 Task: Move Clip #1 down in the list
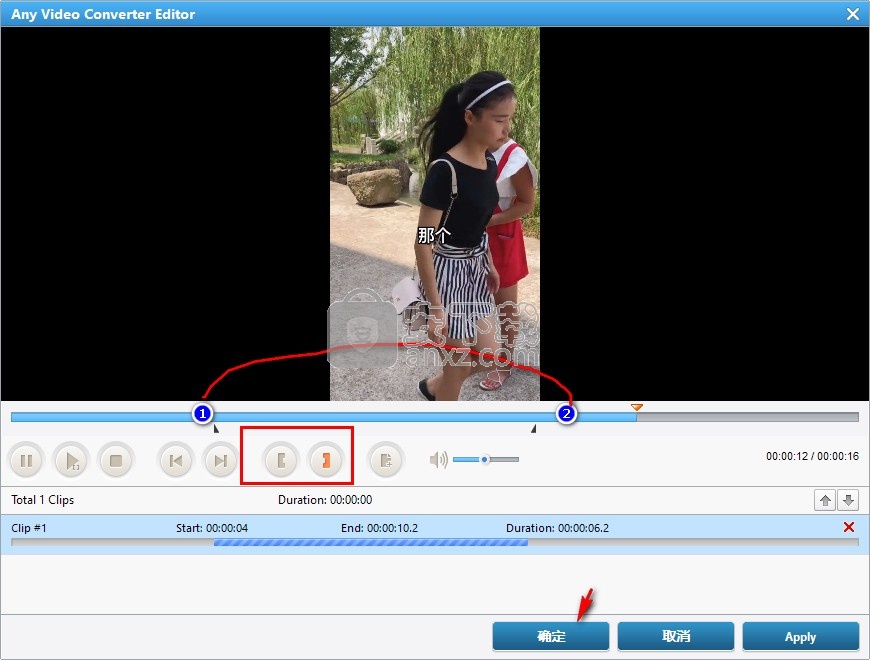pos(848,500)
